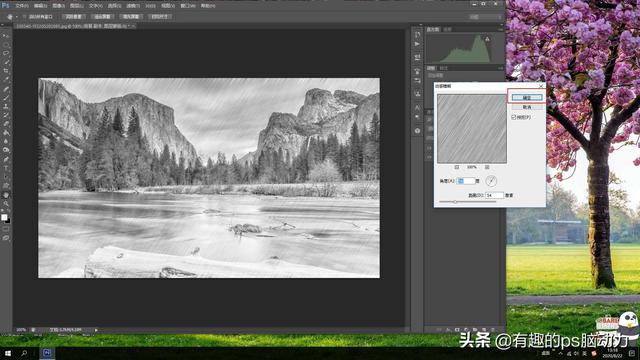Open status bar info arrow menu
The image size is (640, 360).
96,330
